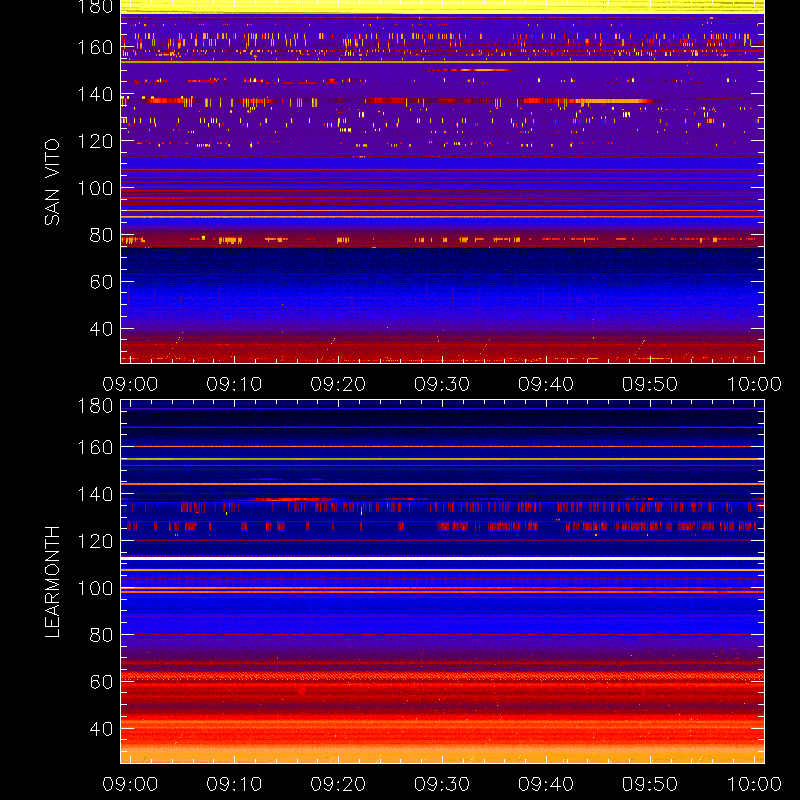Click 09:50 time label under Learmonth plot
Image resolution: width=800 pixels, height=800 pixels.
[650, 784]
